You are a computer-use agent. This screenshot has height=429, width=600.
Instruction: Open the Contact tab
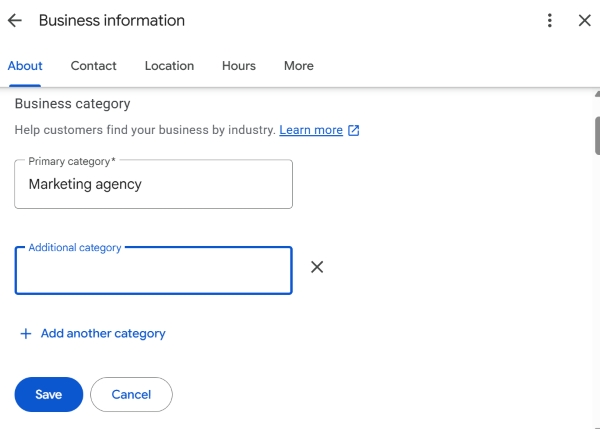pos(93,66)
